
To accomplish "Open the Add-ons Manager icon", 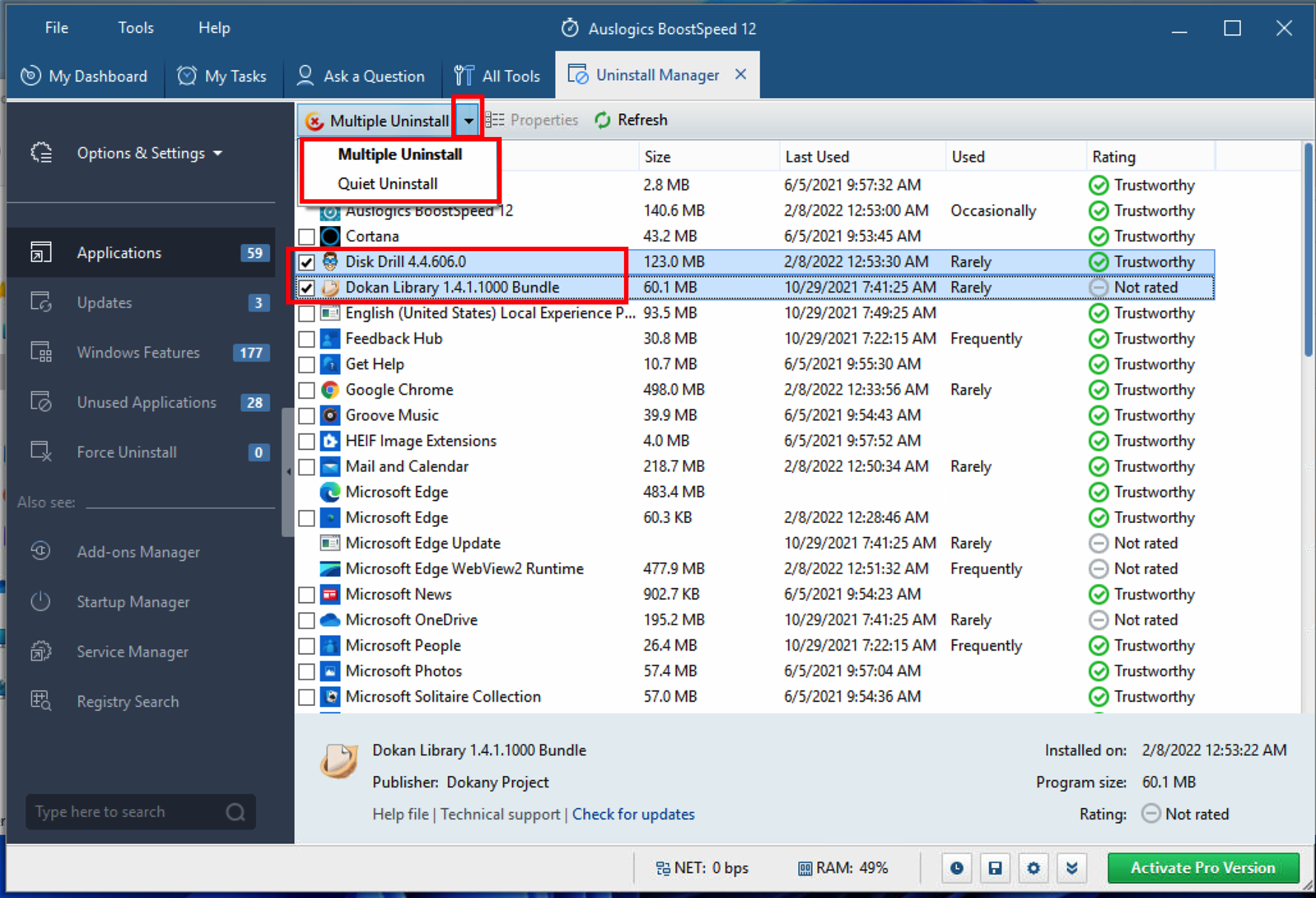I will click(41, 551).
